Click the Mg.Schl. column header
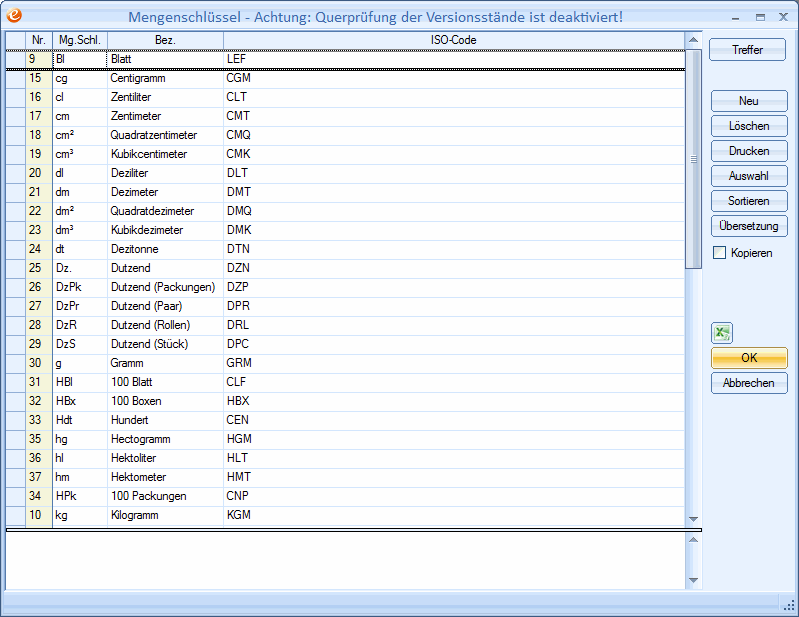The height and width of the screenshot is (617, 799). pos(79,40)
